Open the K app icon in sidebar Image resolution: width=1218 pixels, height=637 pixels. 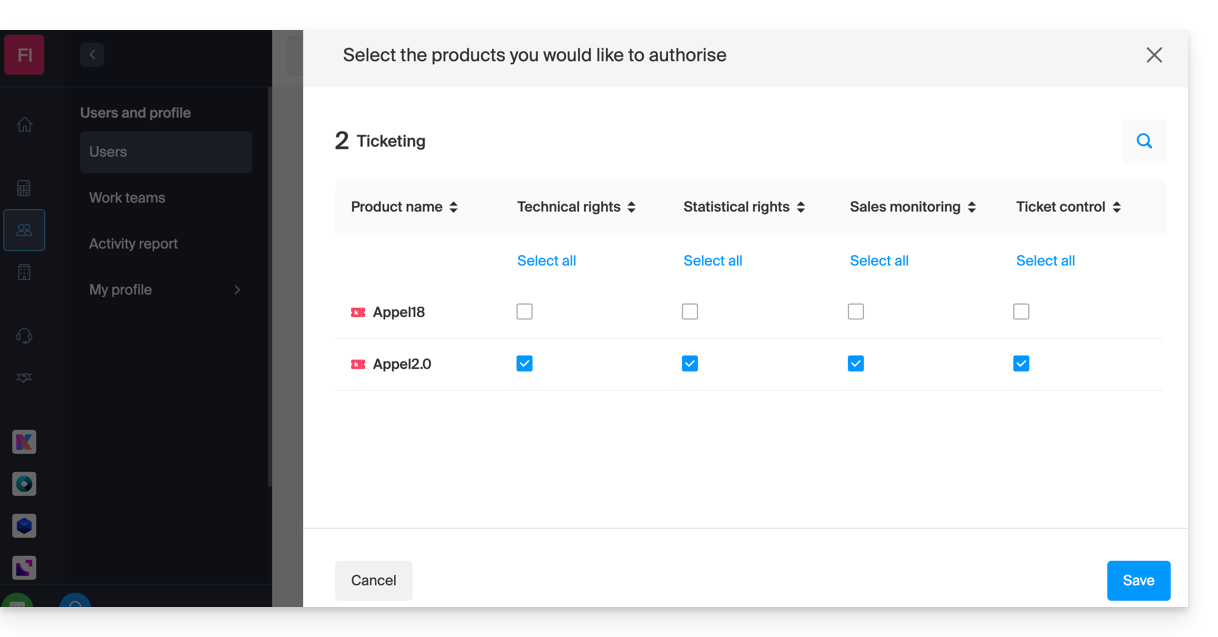(x=25, y=442)
